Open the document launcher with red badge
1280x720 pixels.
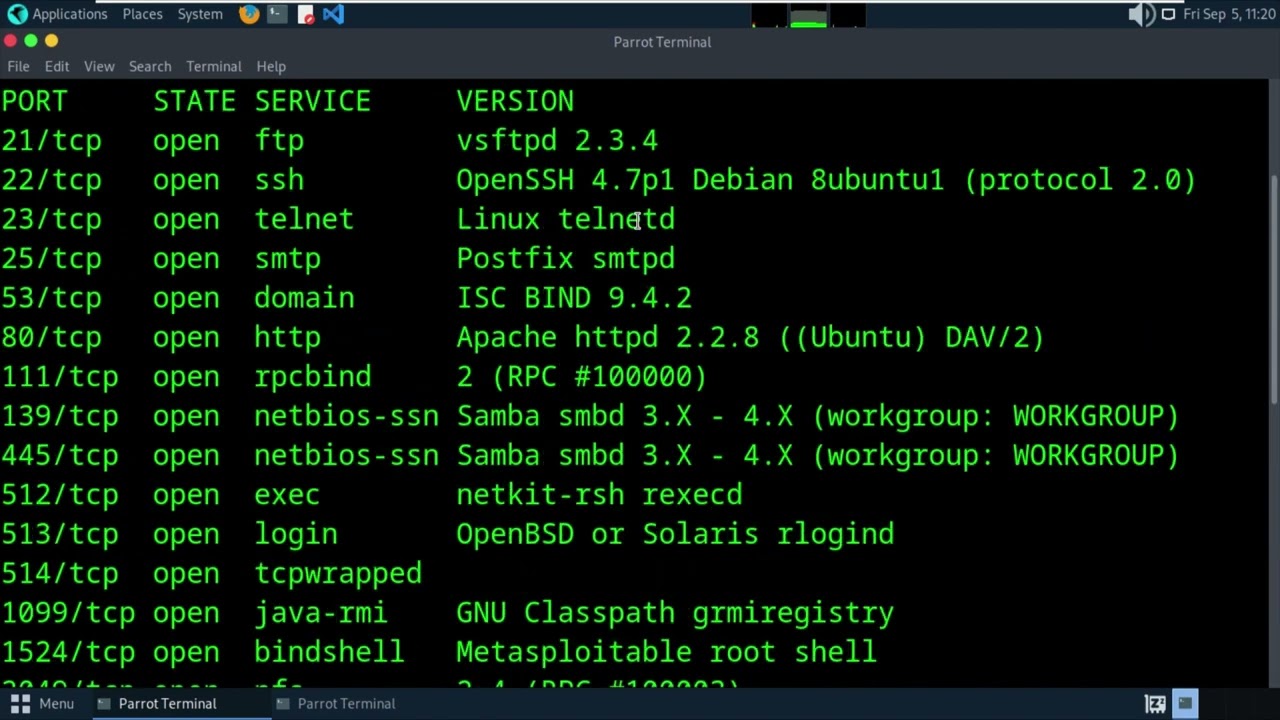[305, 14]
